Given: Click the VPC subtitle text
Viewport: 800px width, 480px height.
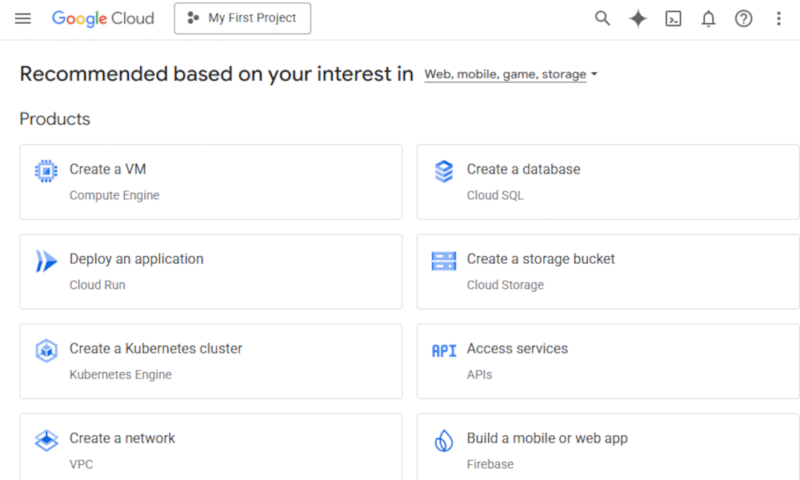Looking at the screenshot, I should tap(81, 465).
